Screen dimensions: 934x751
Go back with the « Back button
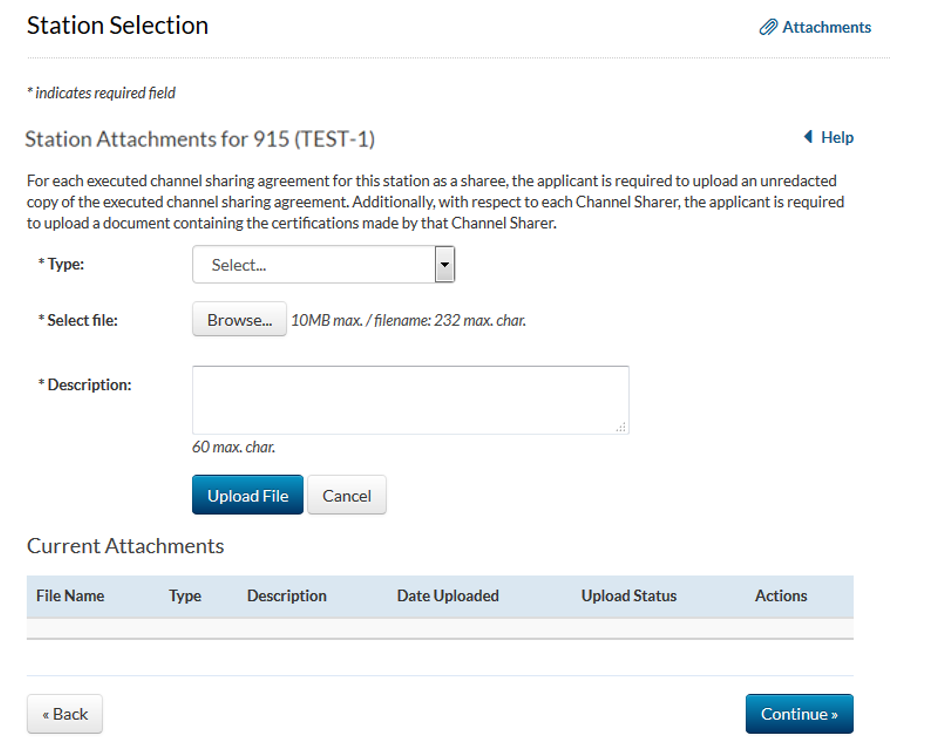(65, 714)
